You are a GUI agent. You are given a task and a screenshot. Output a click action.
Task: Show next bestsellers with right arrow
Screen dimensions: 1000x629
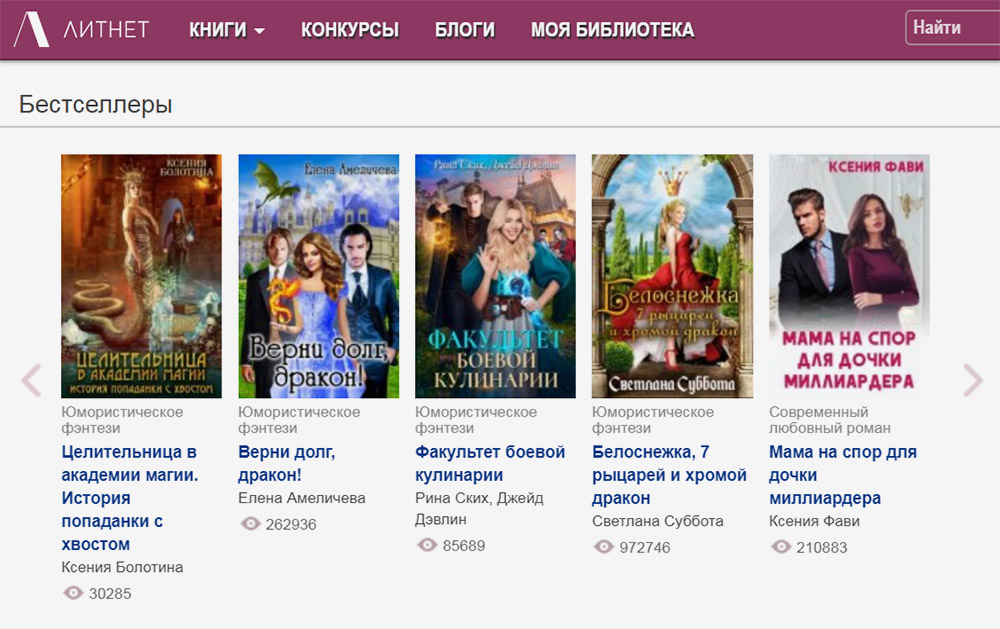tap(973, 380)
